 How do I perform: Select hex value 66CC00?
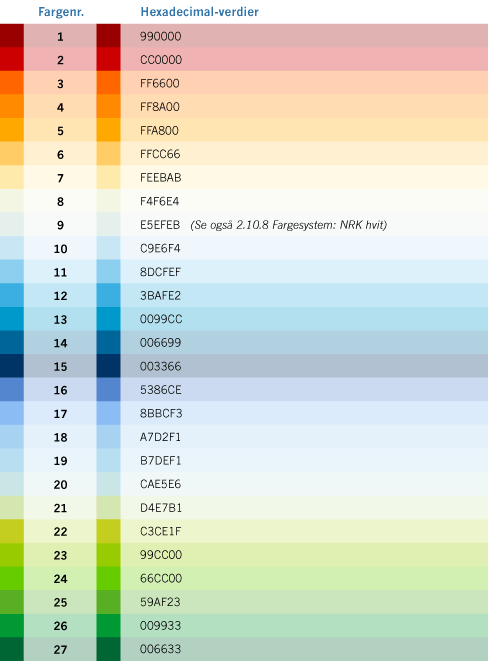161,579
